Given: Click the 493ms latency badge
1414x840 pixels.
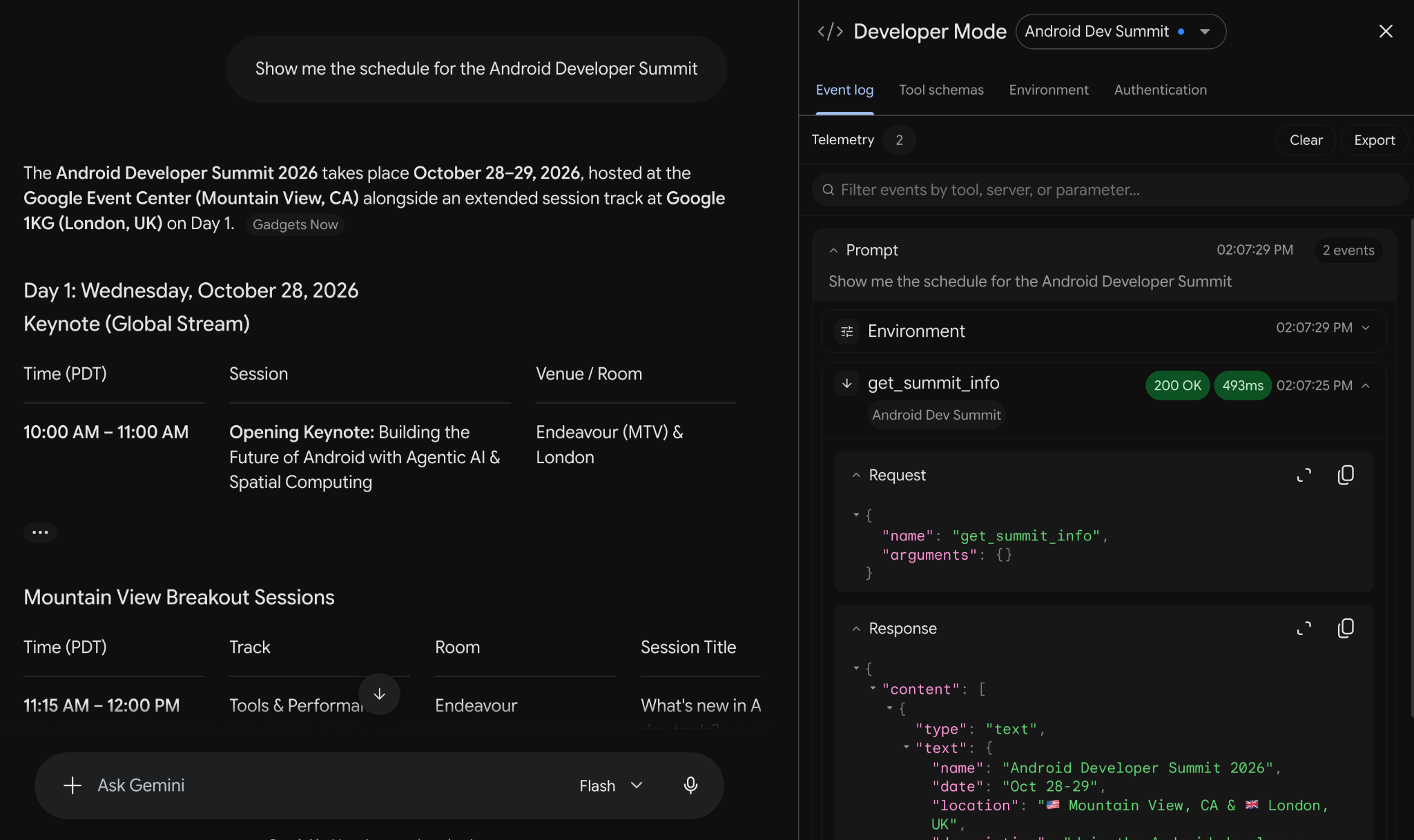Looking at the screenshot, I should (x=1242, y=385).
